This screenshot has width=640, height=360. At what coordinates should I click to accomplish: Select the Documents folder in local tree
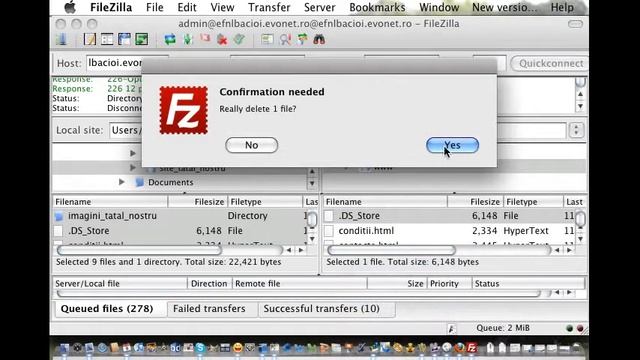tap(171, 182)
